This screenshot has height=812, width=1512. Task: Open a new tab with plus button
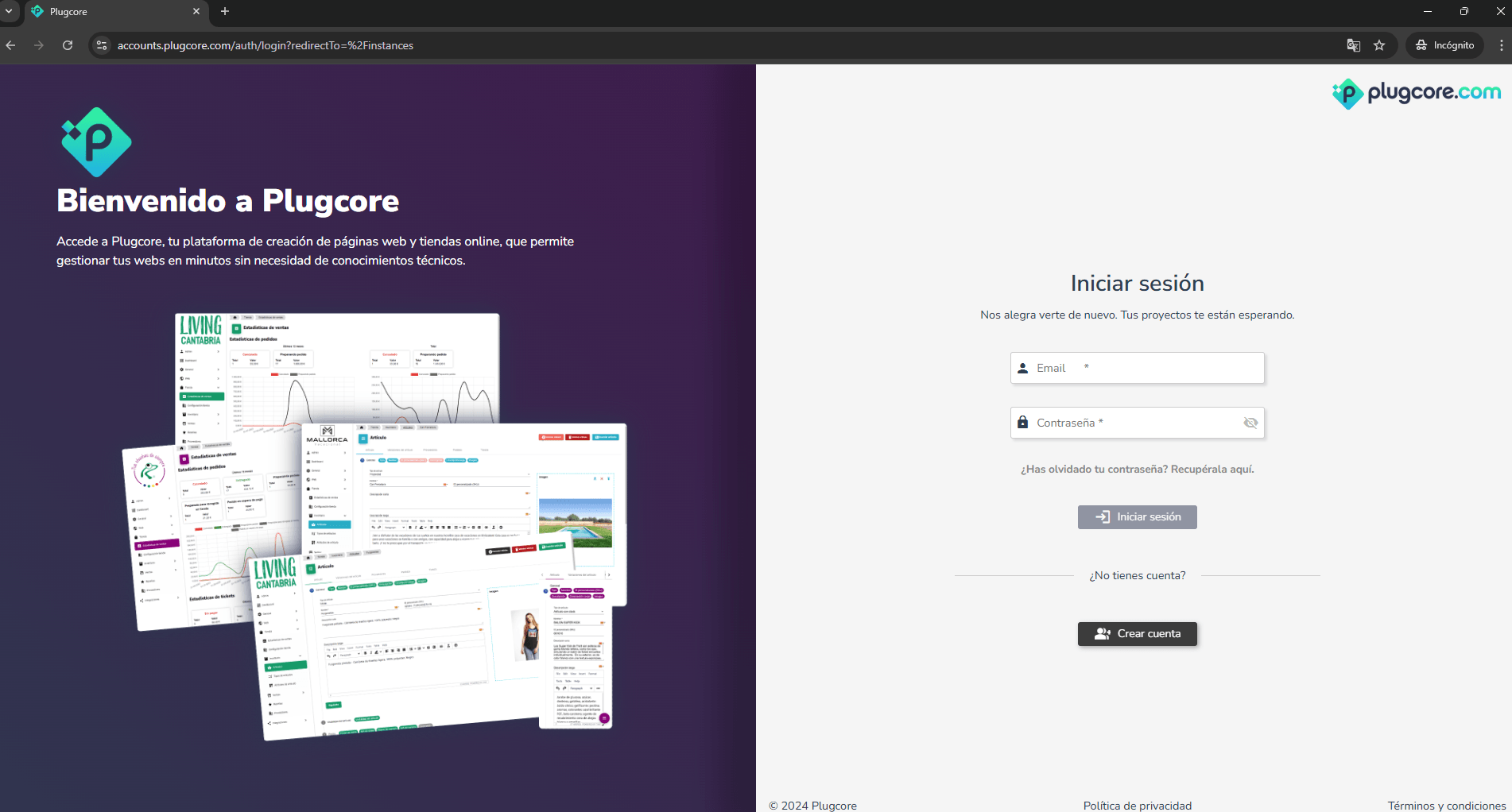point(225,11)
